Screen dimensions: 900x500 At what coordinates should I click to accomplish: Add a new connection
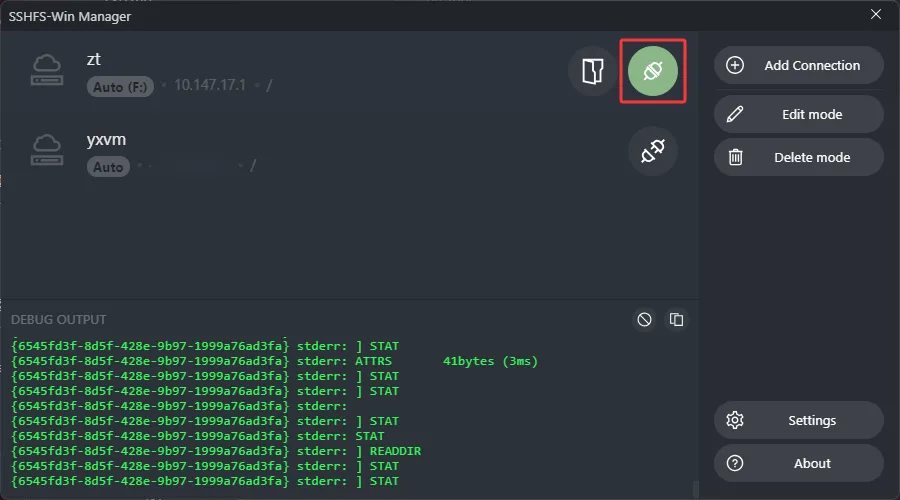click(798, 65)
